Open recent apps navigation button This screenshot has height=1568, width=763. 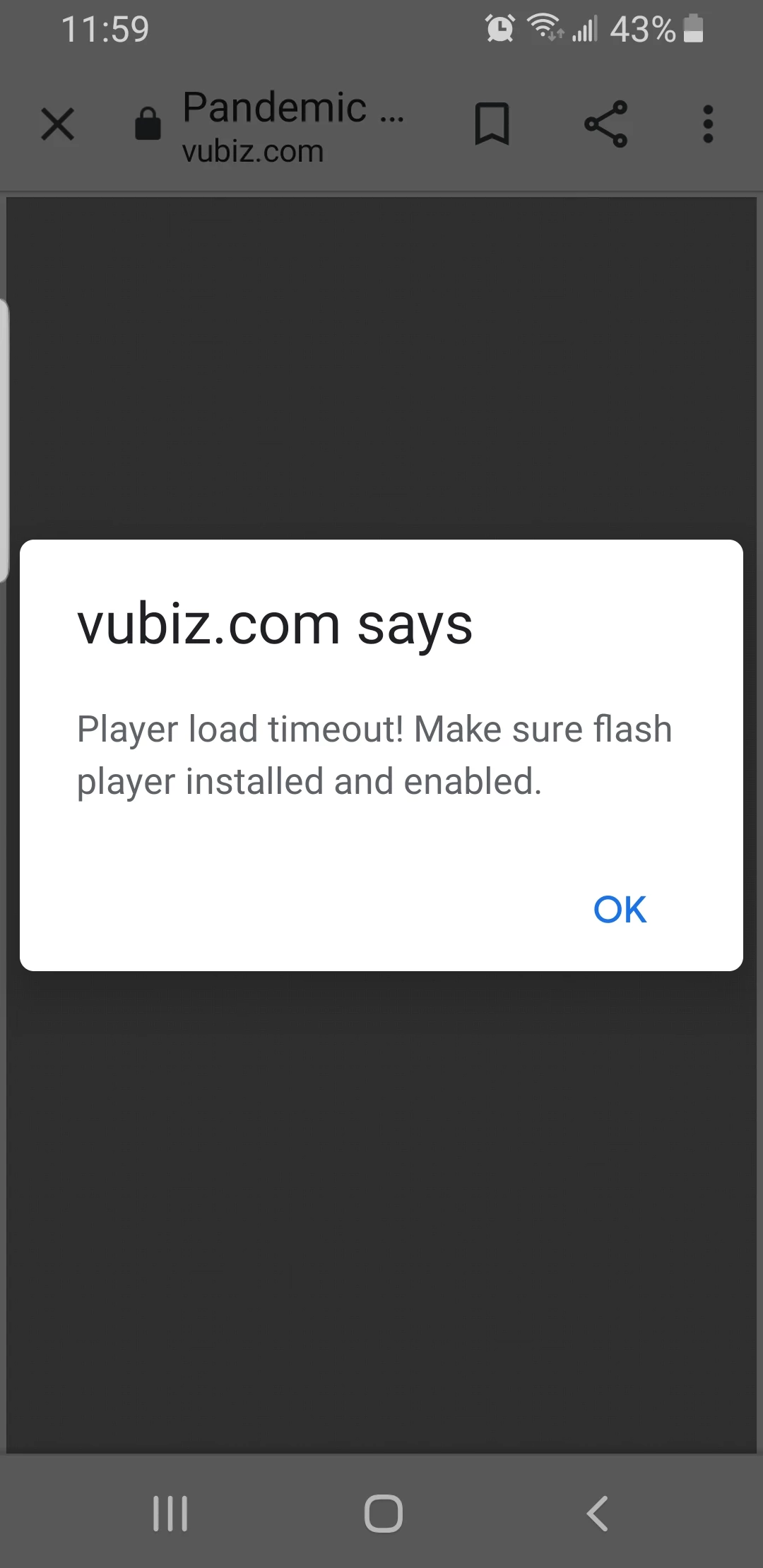[170, 1513]
